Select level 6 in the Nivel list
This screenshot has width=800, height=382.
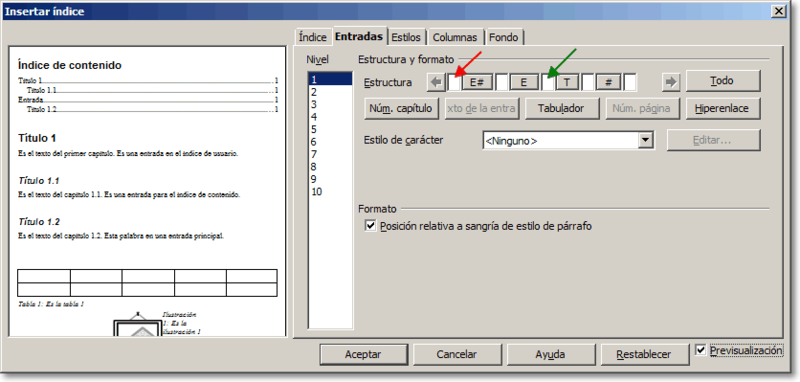coord(330,142)
